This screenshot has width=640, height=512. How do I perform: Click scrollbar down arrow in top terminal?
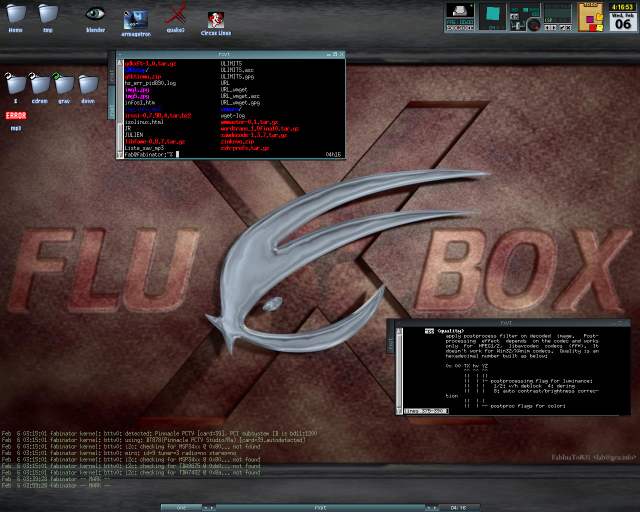pyautogui.click(x=120, y=154)
